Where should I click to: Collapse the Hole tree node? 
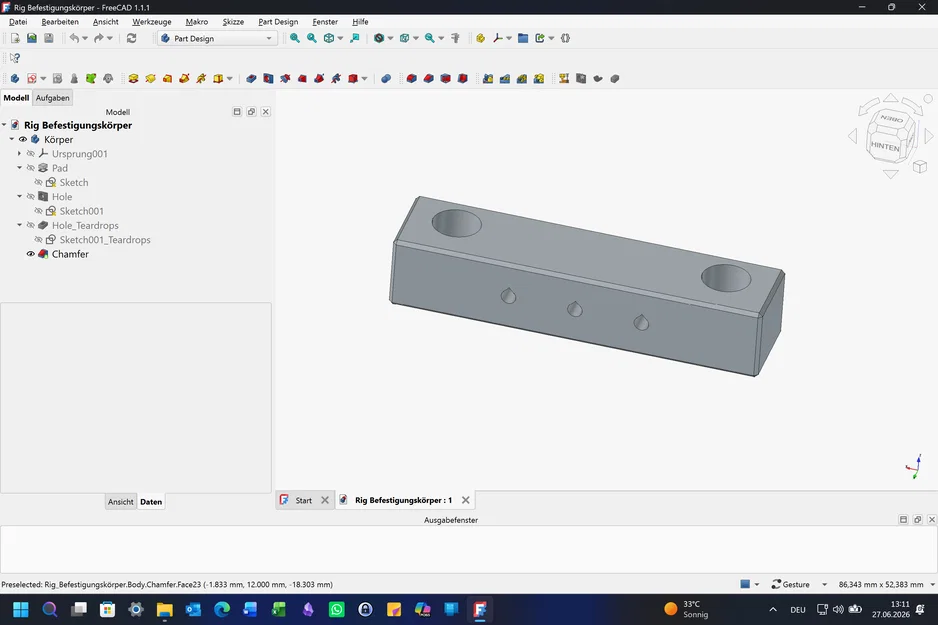coord(20,197)
